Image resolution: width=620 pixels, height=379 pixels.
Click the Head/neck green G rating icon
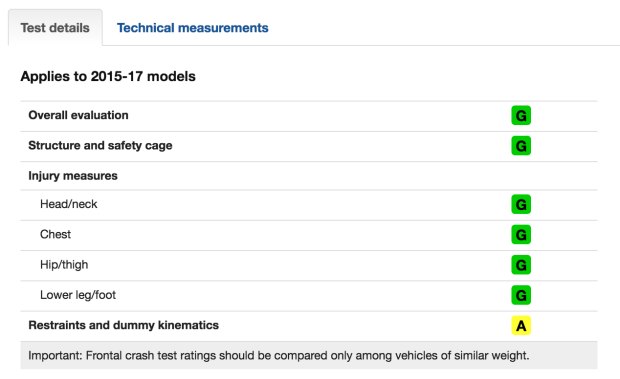pos(521,204)
